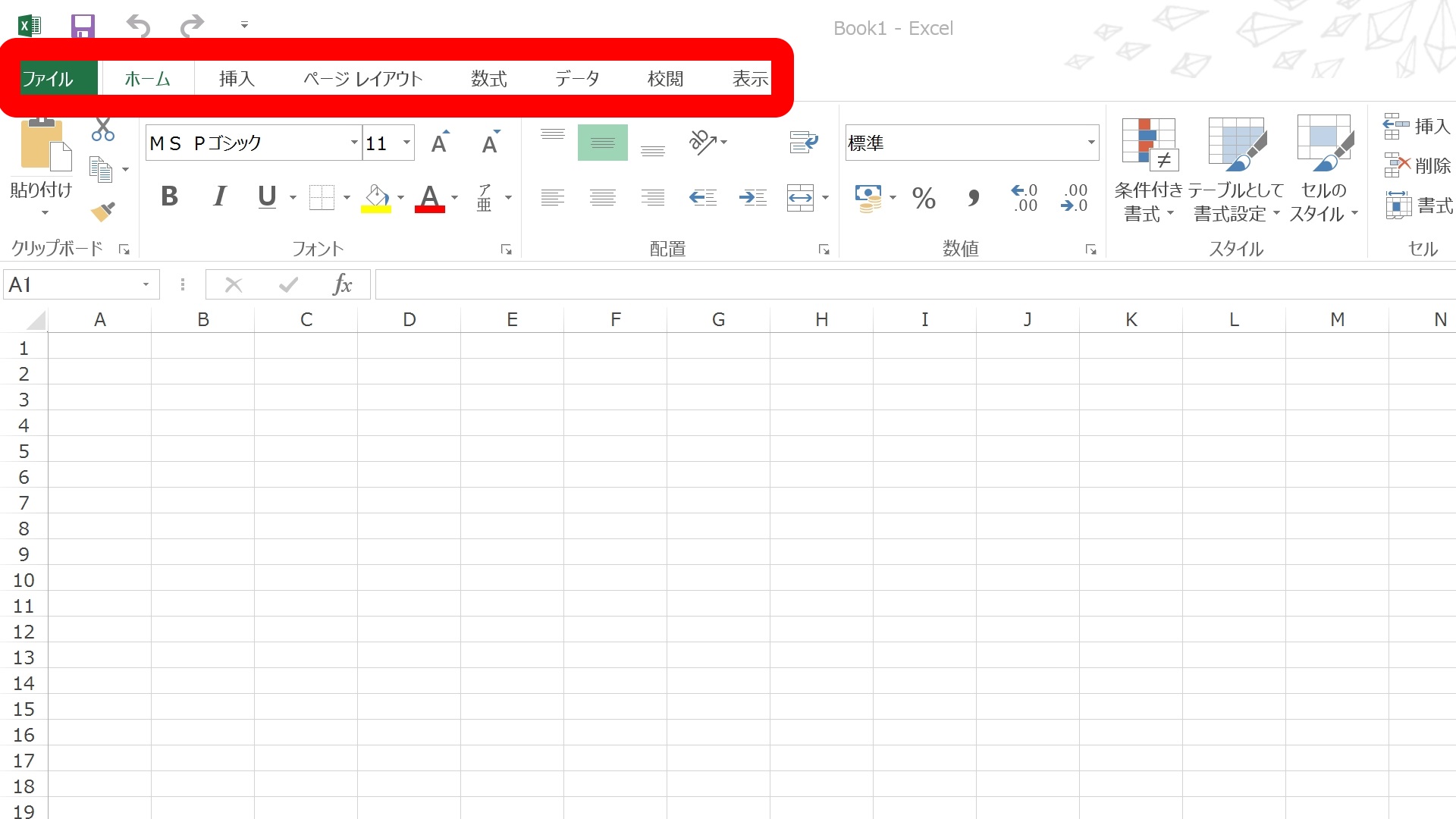Click the Increase Font Size icon
The height and width of the screenshot is (819, 1456).
click(x=440, y=143)
